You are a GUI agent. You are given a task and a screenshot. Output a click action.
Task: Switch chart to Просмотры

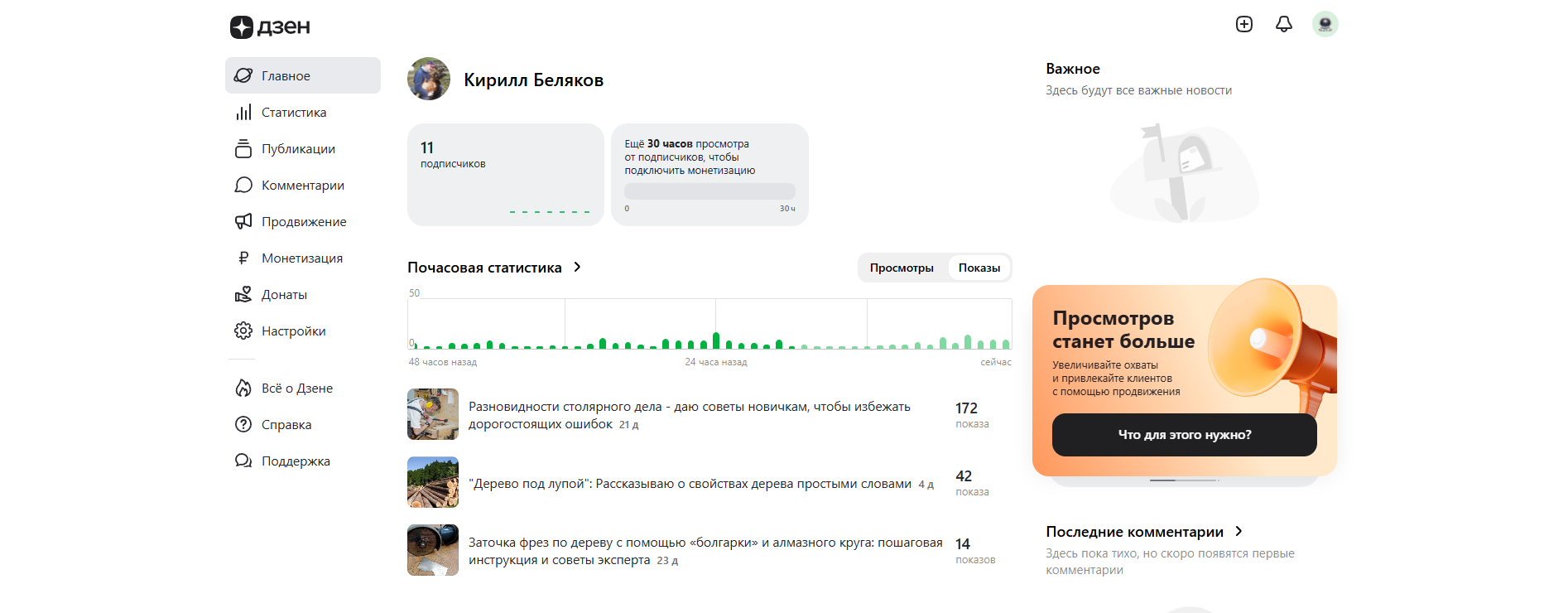tap(902, 268)
